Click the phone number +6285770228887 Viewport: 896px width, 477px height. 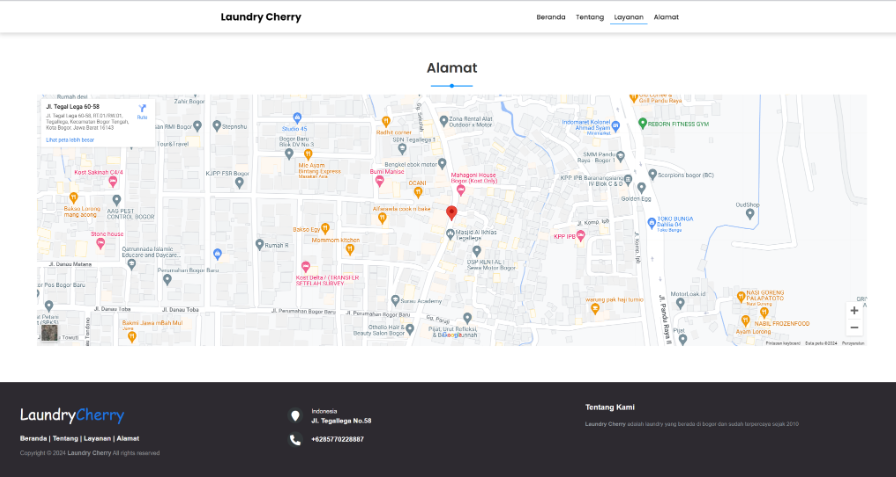pyautogui.click(x=337, y=439)
